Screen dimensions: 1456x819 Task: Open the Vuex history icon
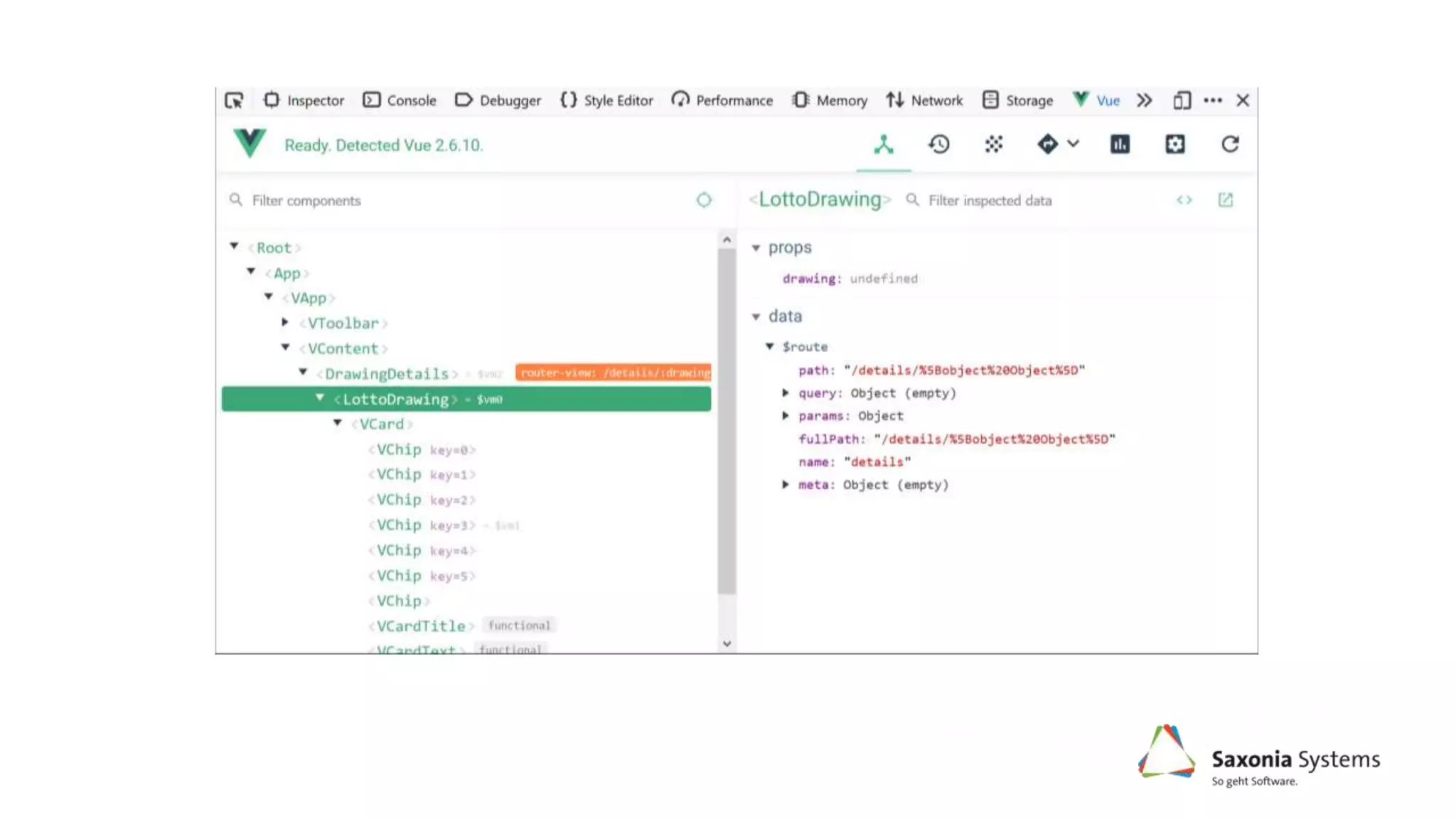tap(939, 144)
